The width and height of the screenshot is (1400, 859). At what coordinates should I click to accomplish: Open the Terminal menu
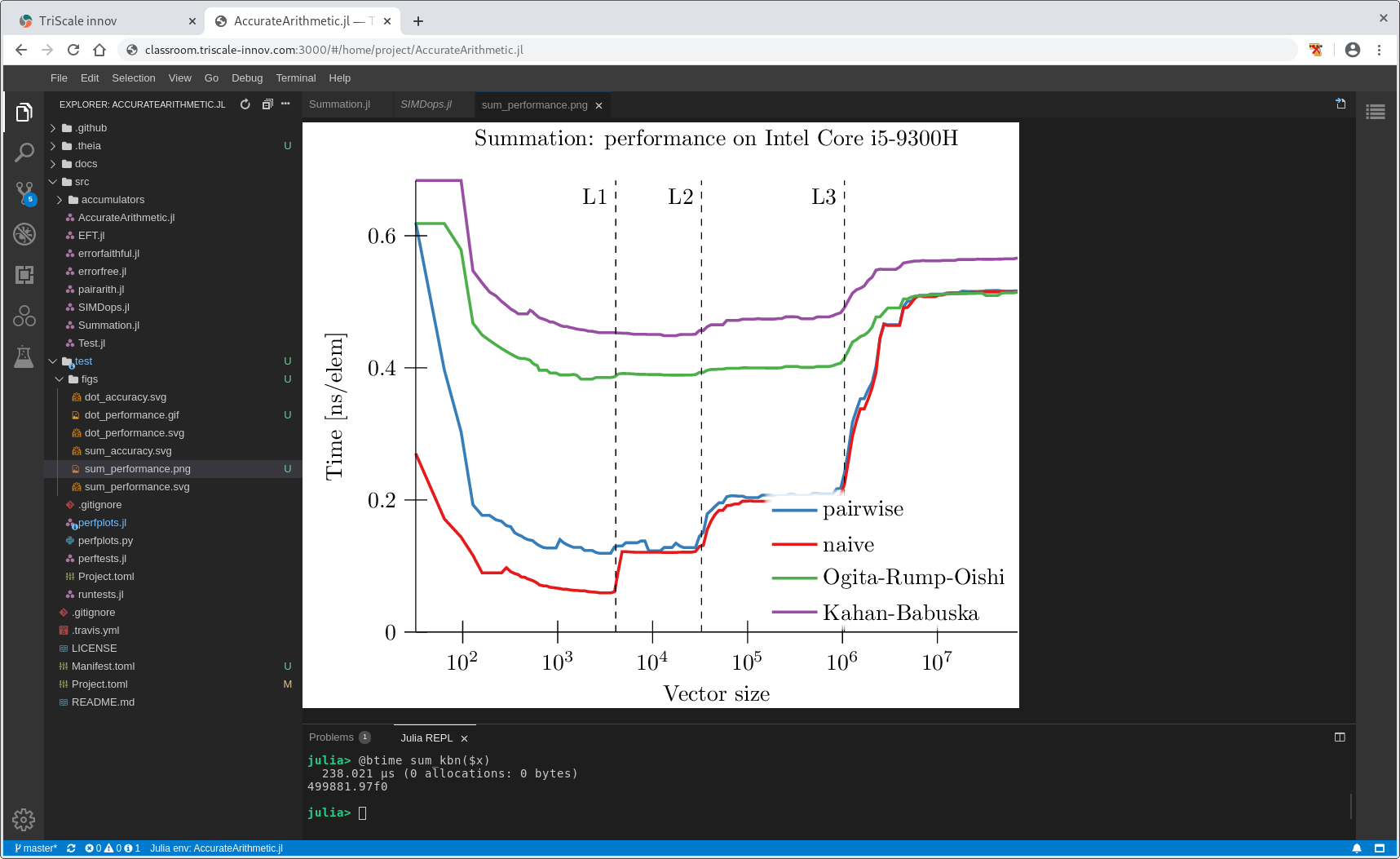point(296,78)
